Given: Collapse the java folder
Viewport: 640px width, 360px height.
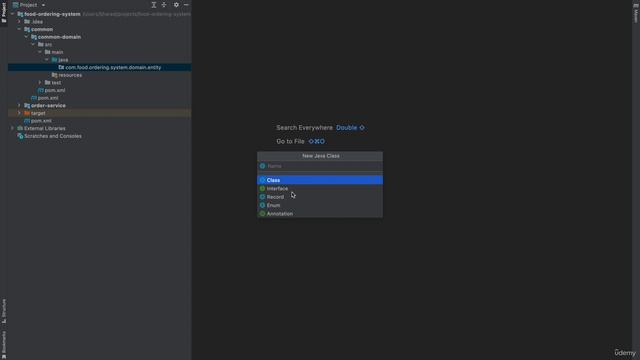Looking at the screenshot, I should click(x=47, y=60).
